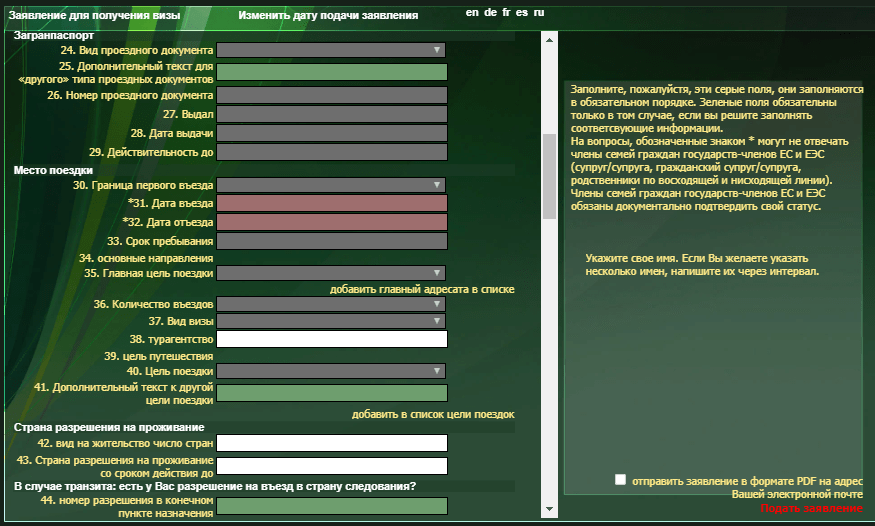Expand the 'Главная цель поездки' dropdown

coord(331,273)
